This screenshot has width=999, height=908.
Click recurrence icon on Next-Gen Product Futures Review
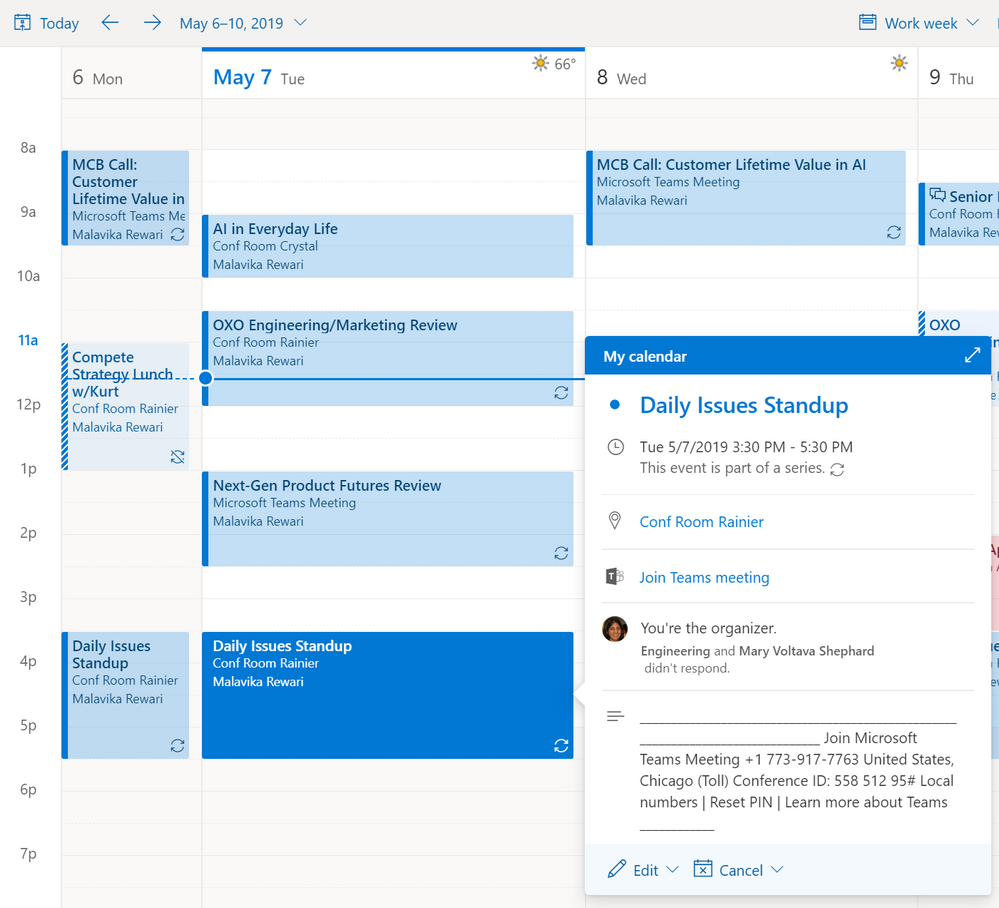pyautogui.click(x=561, y=553)
